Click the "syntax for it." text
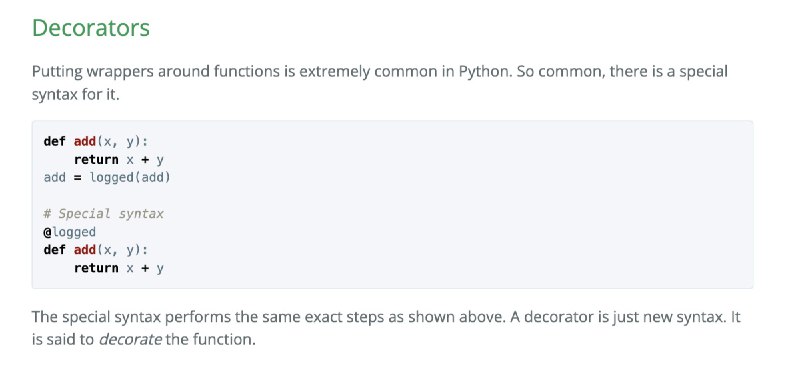800x371 pixels. [76, 95]
